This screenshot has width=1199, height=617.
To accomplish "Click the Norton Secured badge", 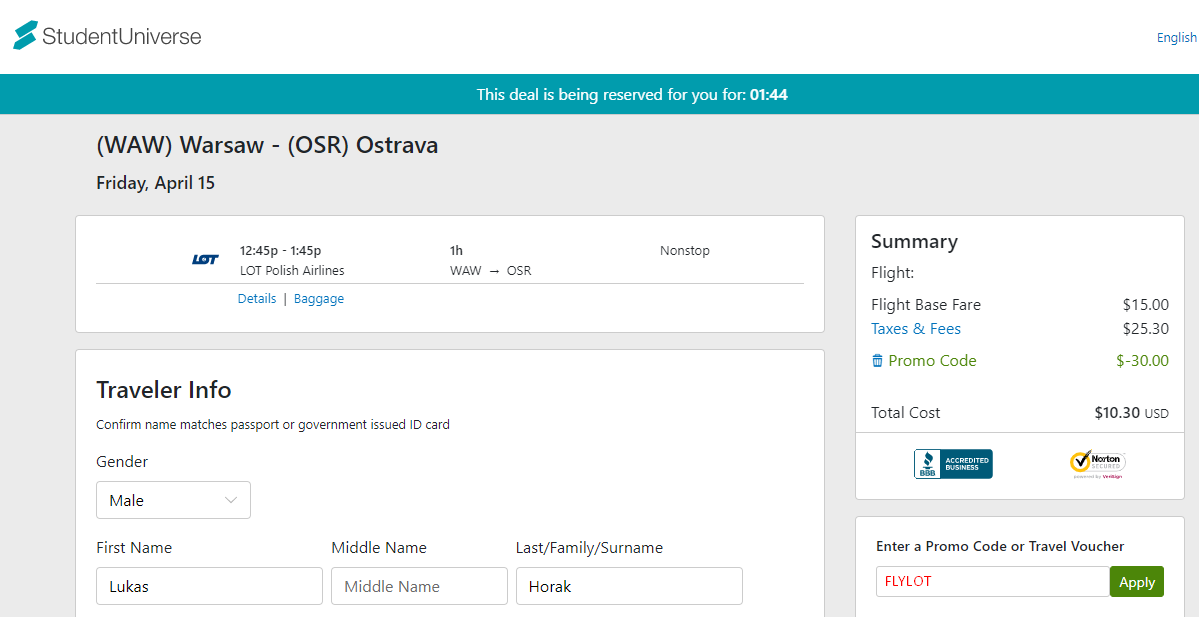I will tap(1097, 464).
